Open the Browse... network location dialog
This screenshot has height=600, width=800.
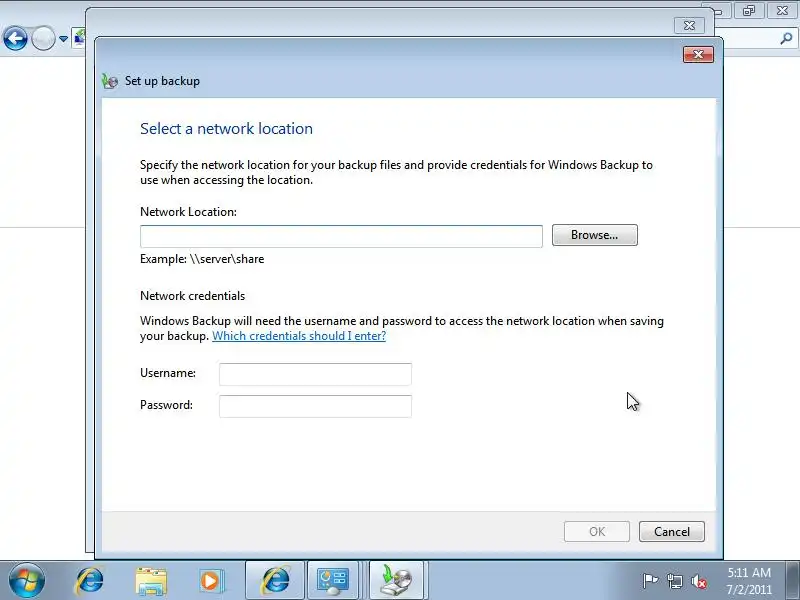point(594,235)
